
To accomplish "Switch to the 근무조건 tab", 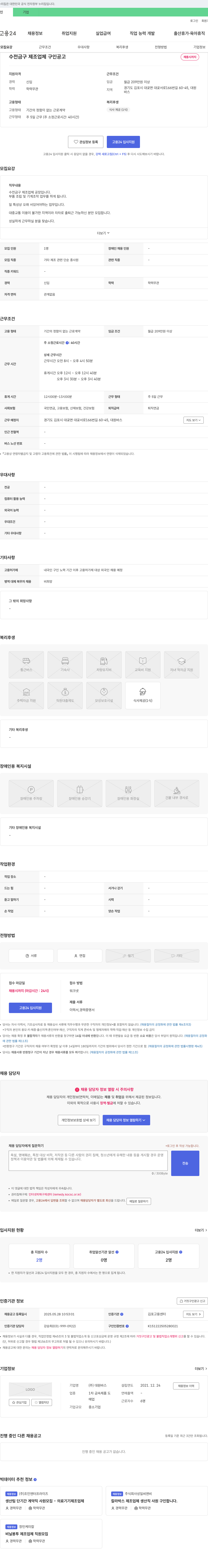I will pyautogui.click(x=45, y=47).
